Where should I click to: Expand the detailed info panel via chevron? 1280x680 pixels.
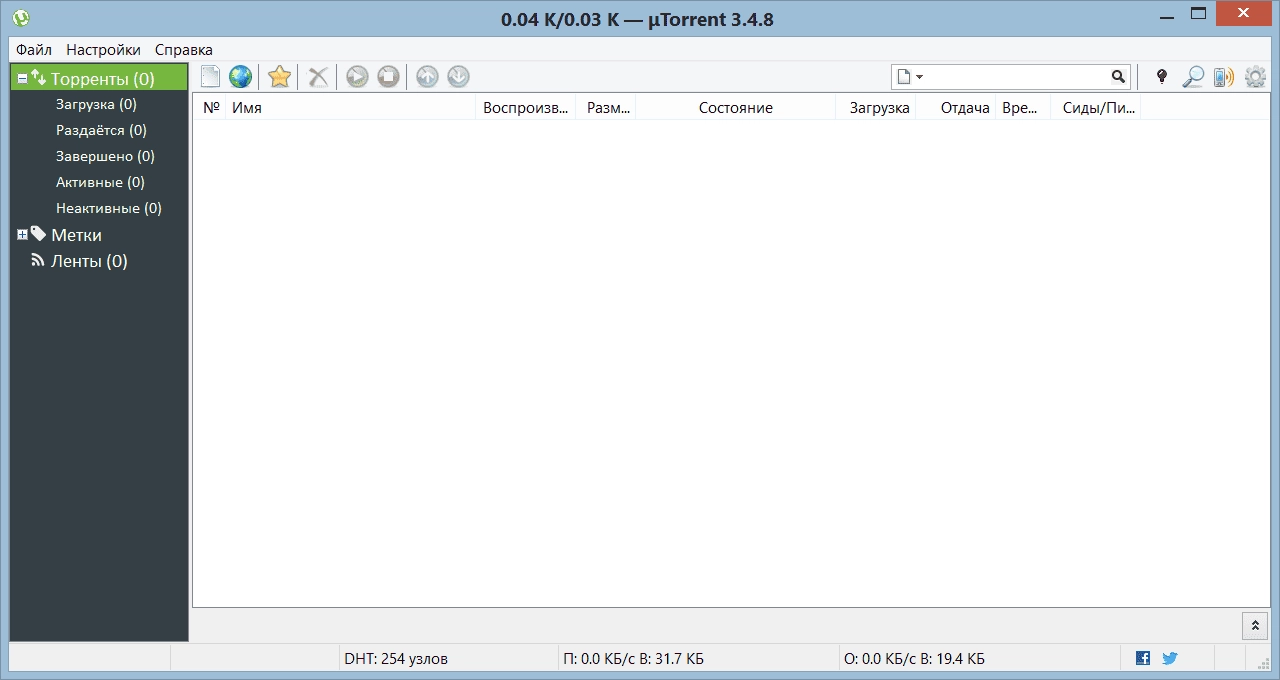click(1255, 625)
